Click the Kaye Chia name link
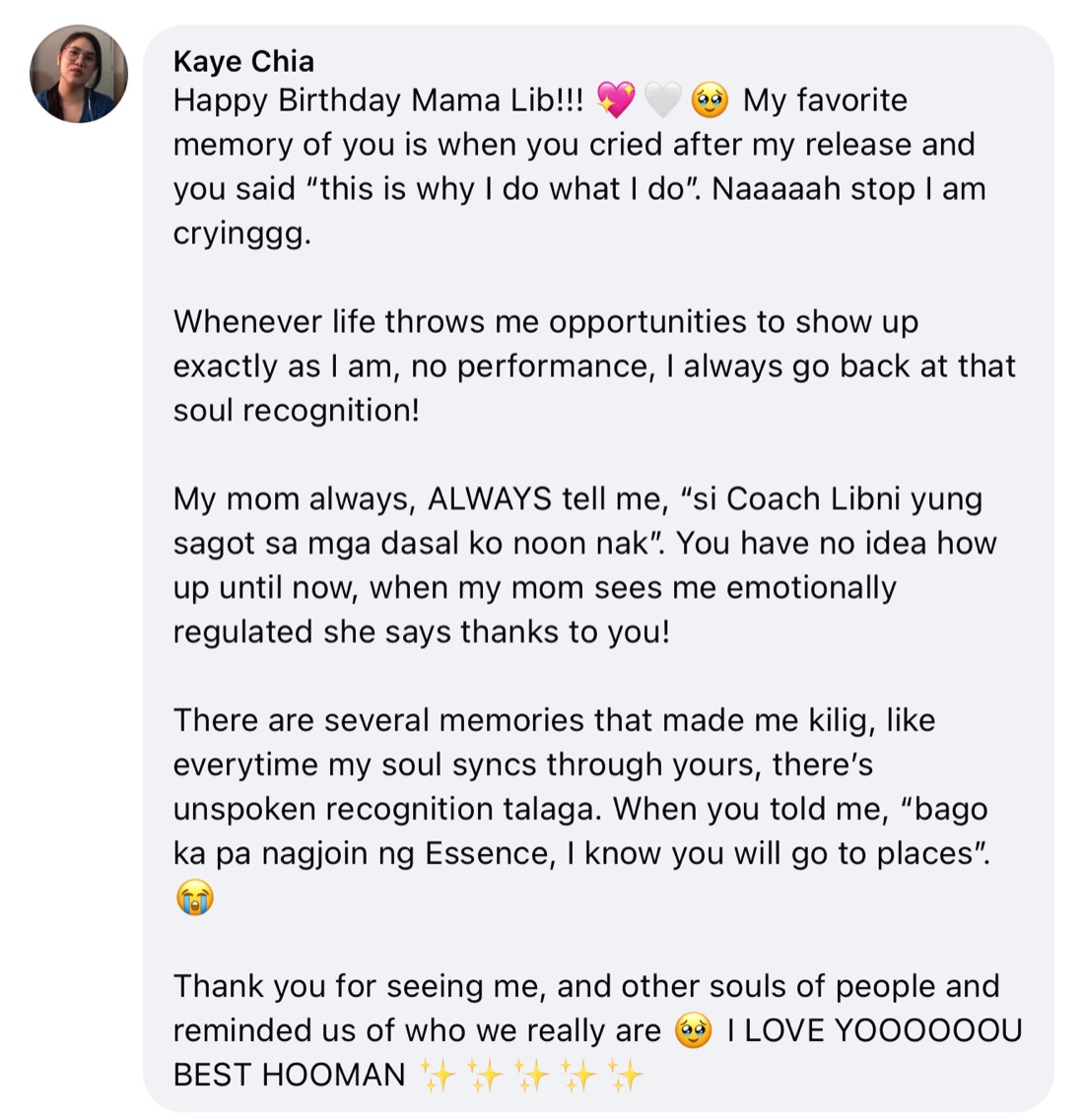Viewport: 1084px width, 1120px height. 243,62
